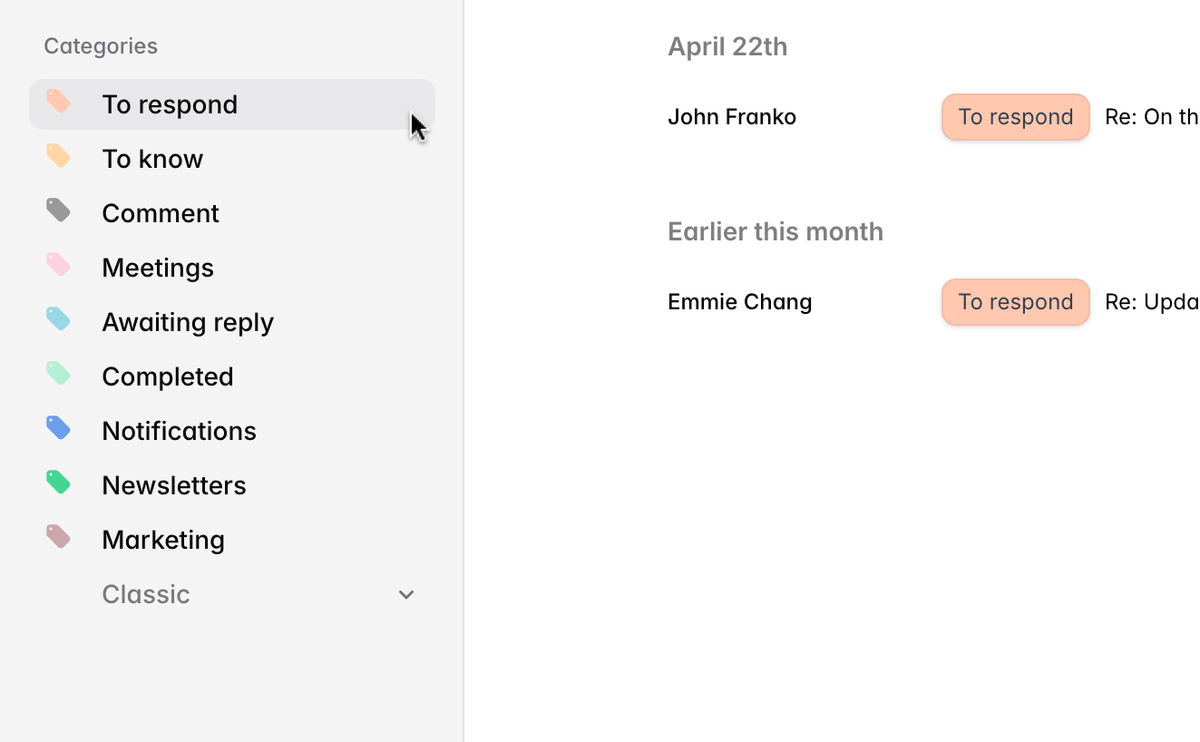
Task: Click To respond label on Emmie Chang's email
Action: tap(1015, 302)
